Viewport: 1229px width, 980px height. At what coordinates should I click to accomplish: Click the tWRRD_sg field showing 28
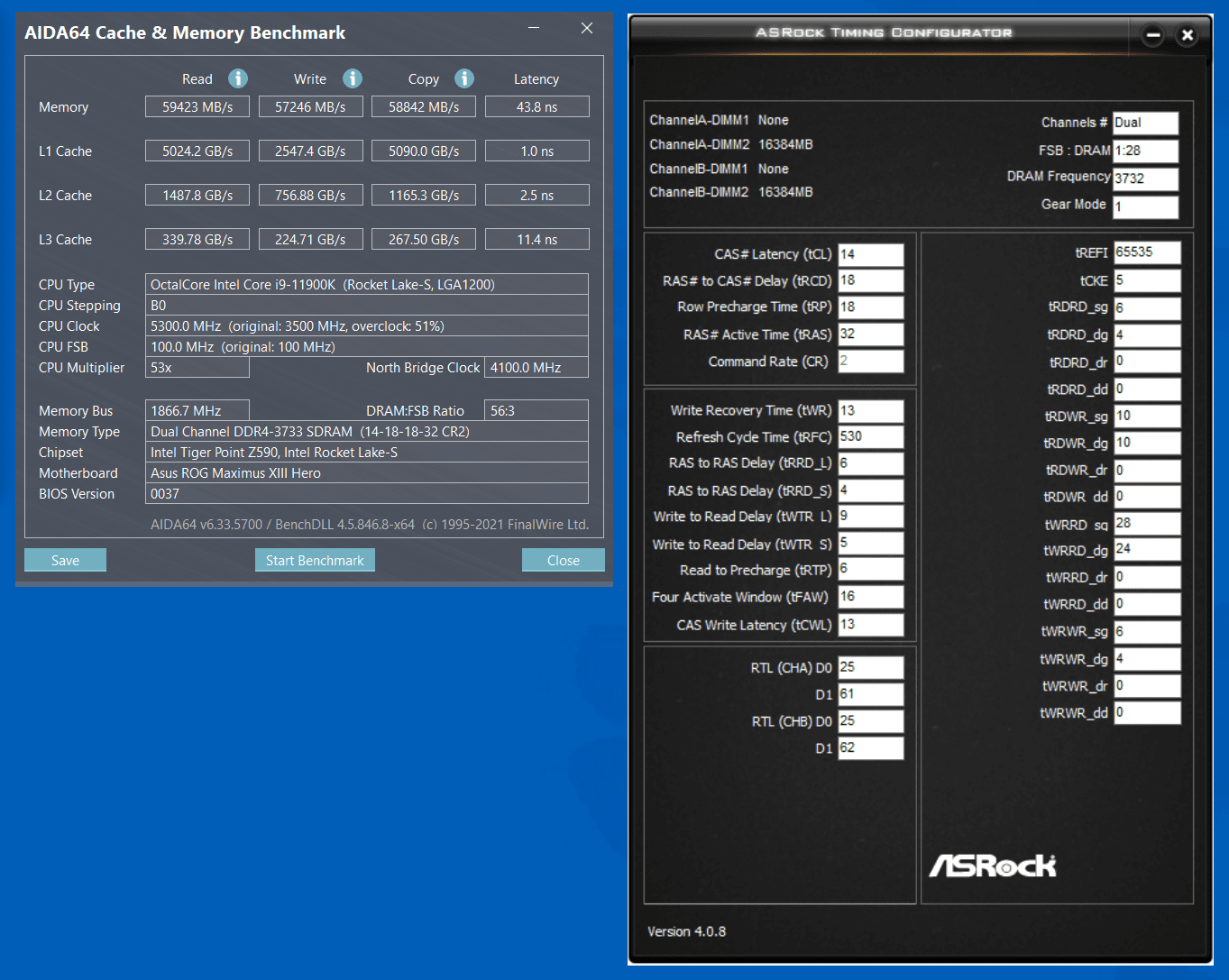(1147, 523)
